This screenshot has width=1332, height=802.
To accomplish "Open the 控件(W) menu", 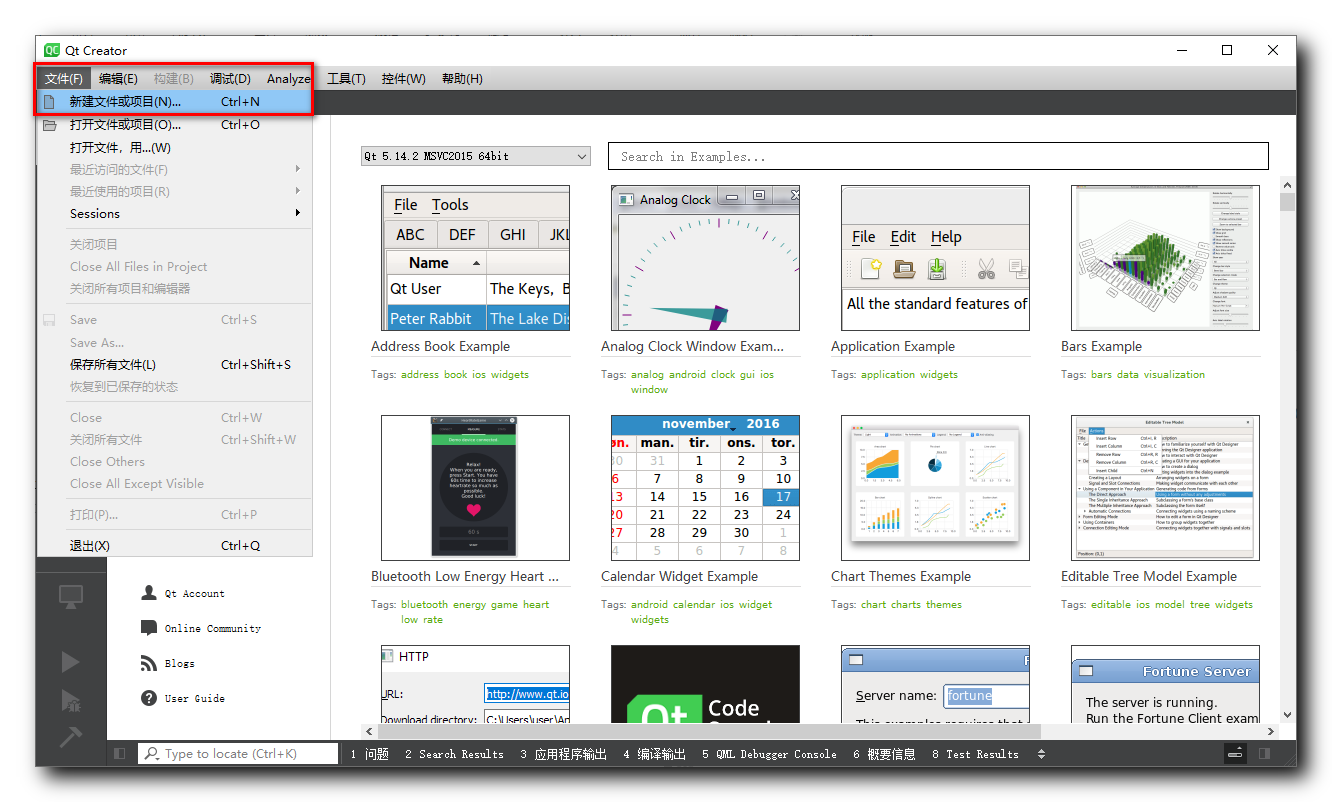I will click(403, 79).
